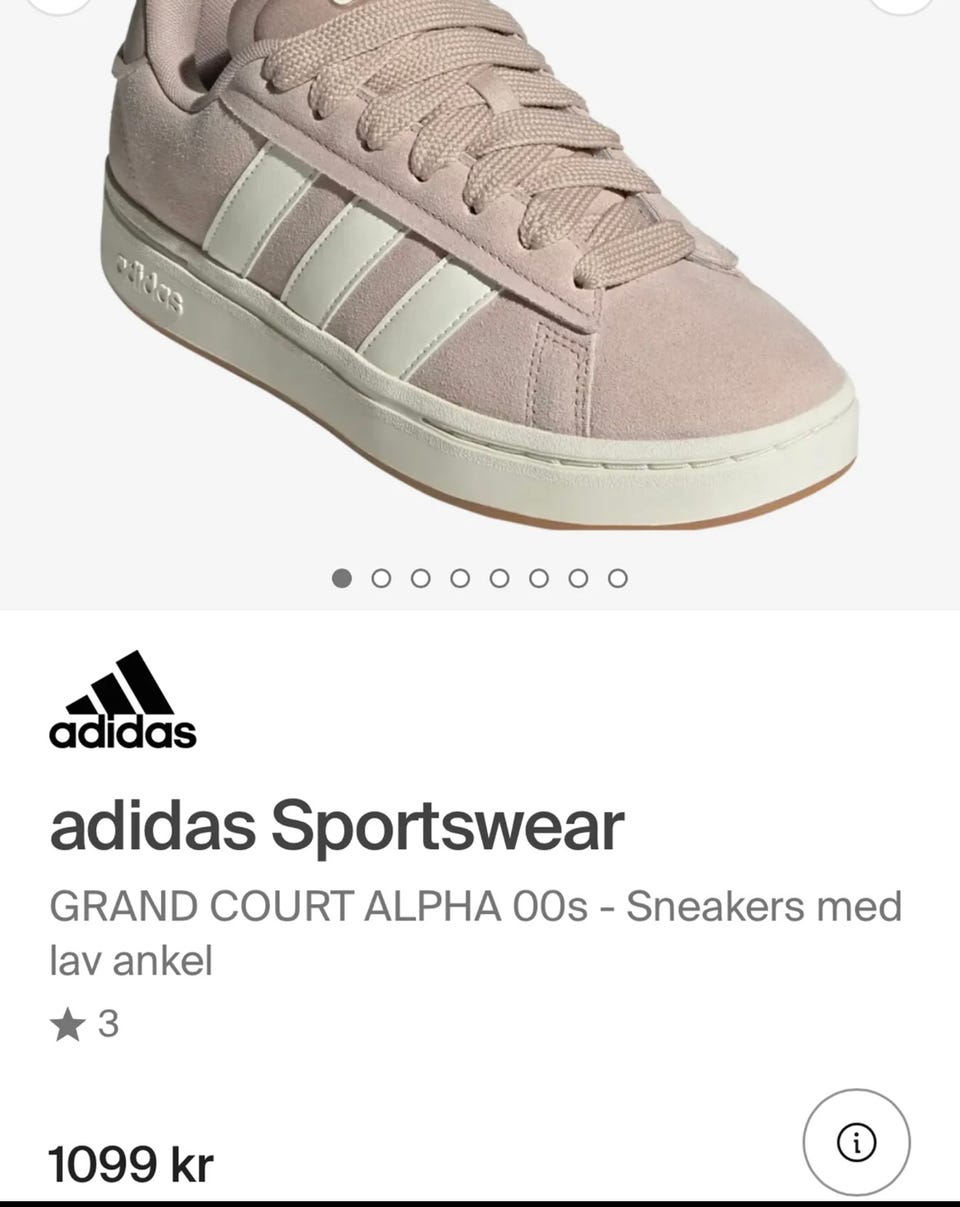Select the third carousel dot
Viewport: 960px width, 1207px height.
(x=421, y=578)
